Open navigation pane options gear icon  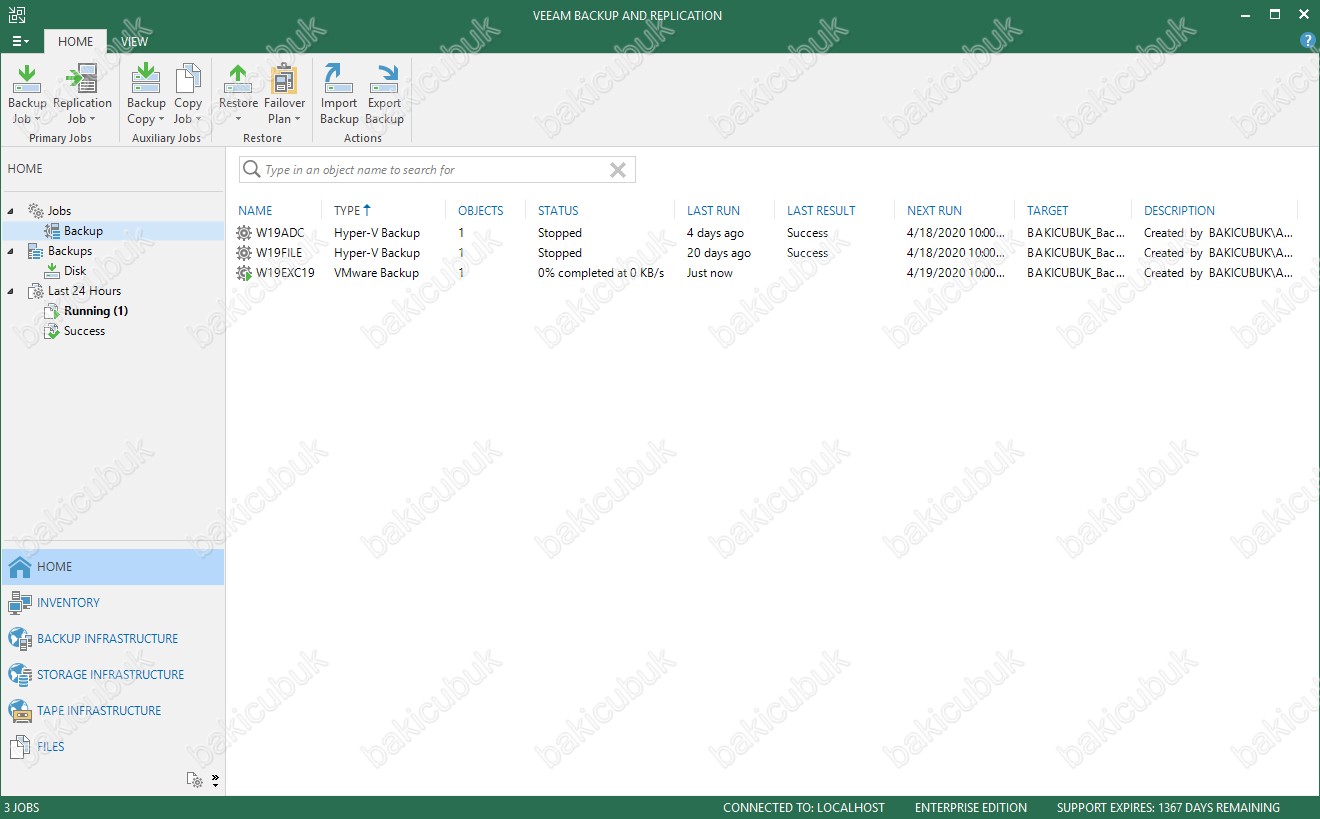[195, 780]
